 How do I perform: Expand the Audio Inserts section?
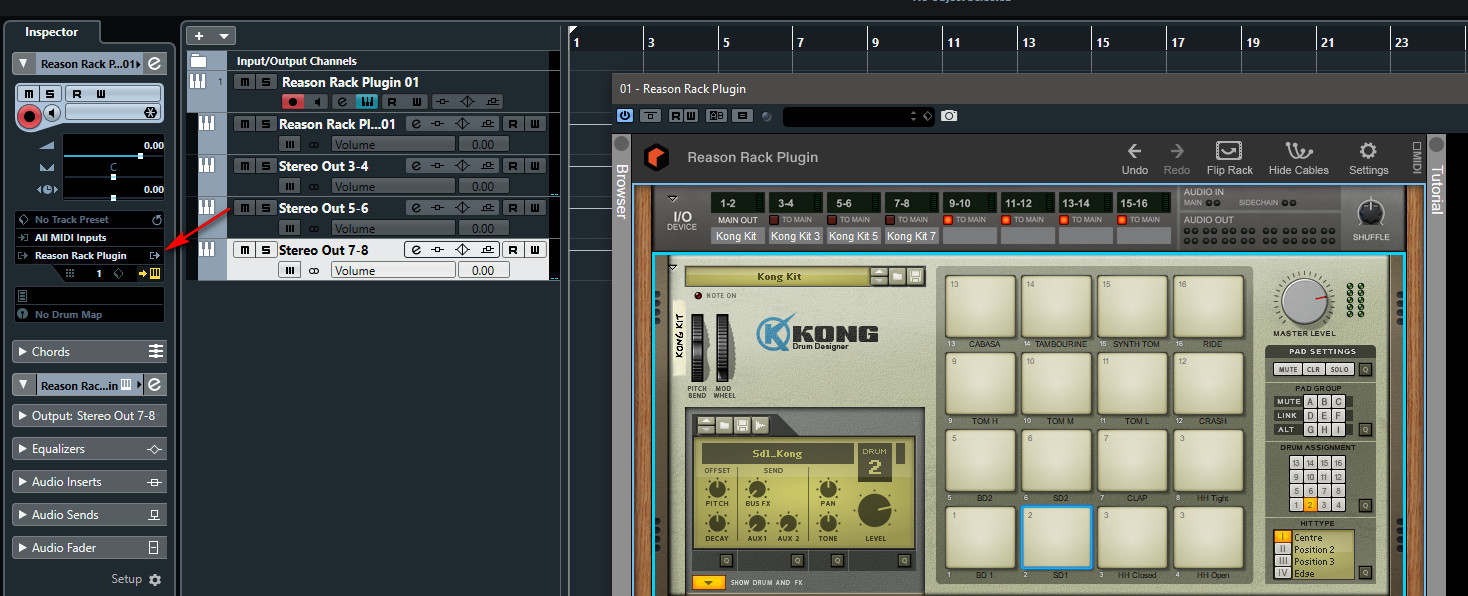[x=89, y=482]
